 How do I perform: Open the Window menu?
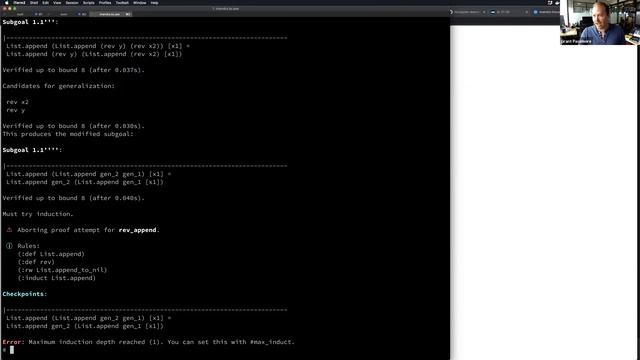click(x=140, y=2)
